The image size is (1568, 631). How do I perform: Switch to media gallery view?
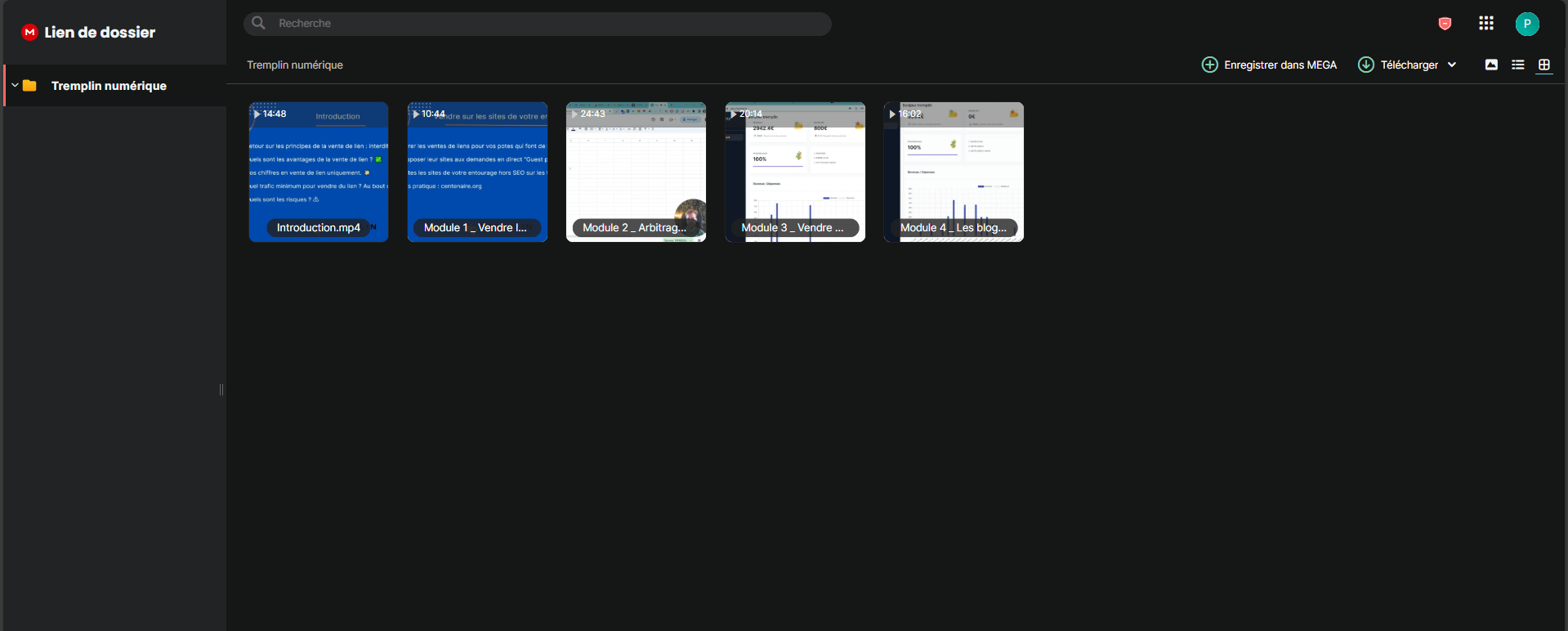(x=1491, y=65)
